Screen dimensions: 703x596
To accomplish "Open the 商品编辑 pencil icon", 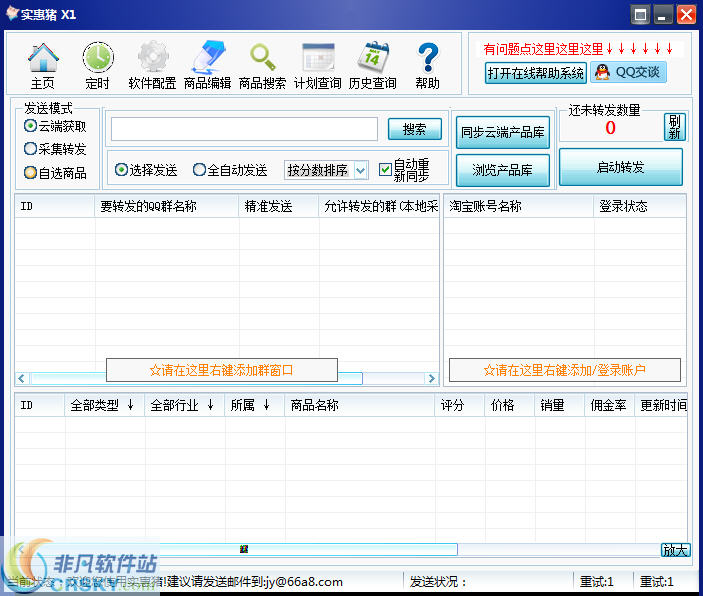I will point(208,65).
